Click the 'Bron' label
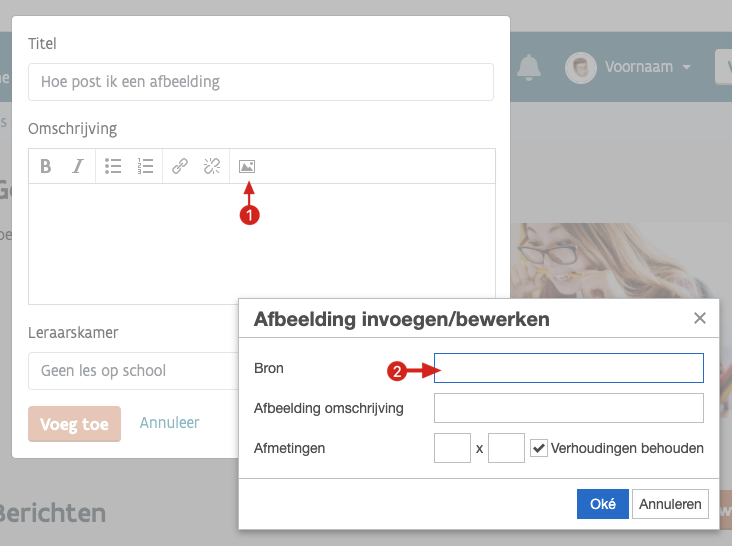The image size is (732, 546). point(269,368)
